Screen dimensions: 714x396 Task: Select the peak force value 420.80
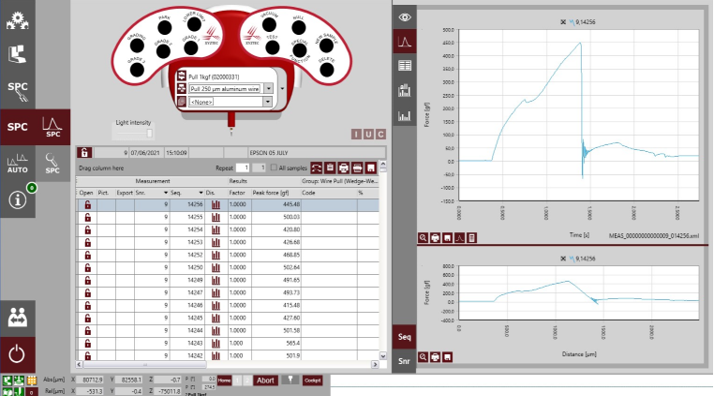click(x=291, y=230)
